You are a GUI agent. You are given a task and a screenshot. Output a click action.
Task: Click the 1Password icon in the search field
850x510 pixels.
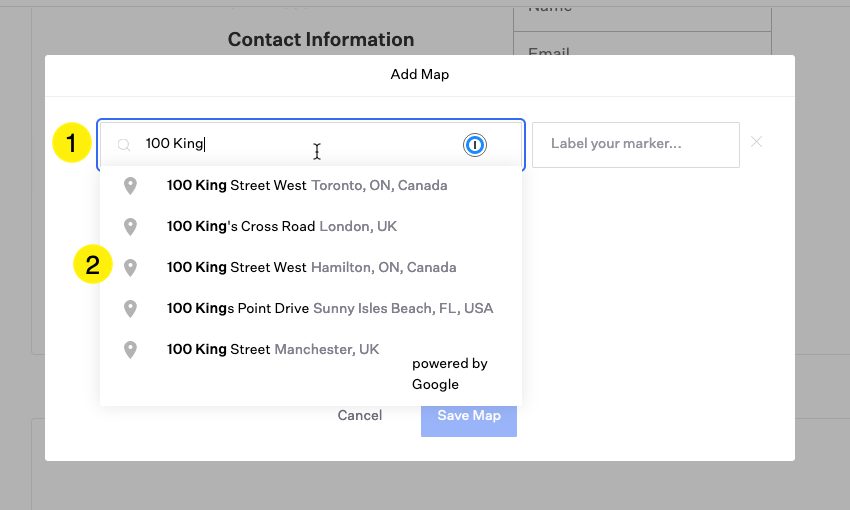tap(475, 145)
